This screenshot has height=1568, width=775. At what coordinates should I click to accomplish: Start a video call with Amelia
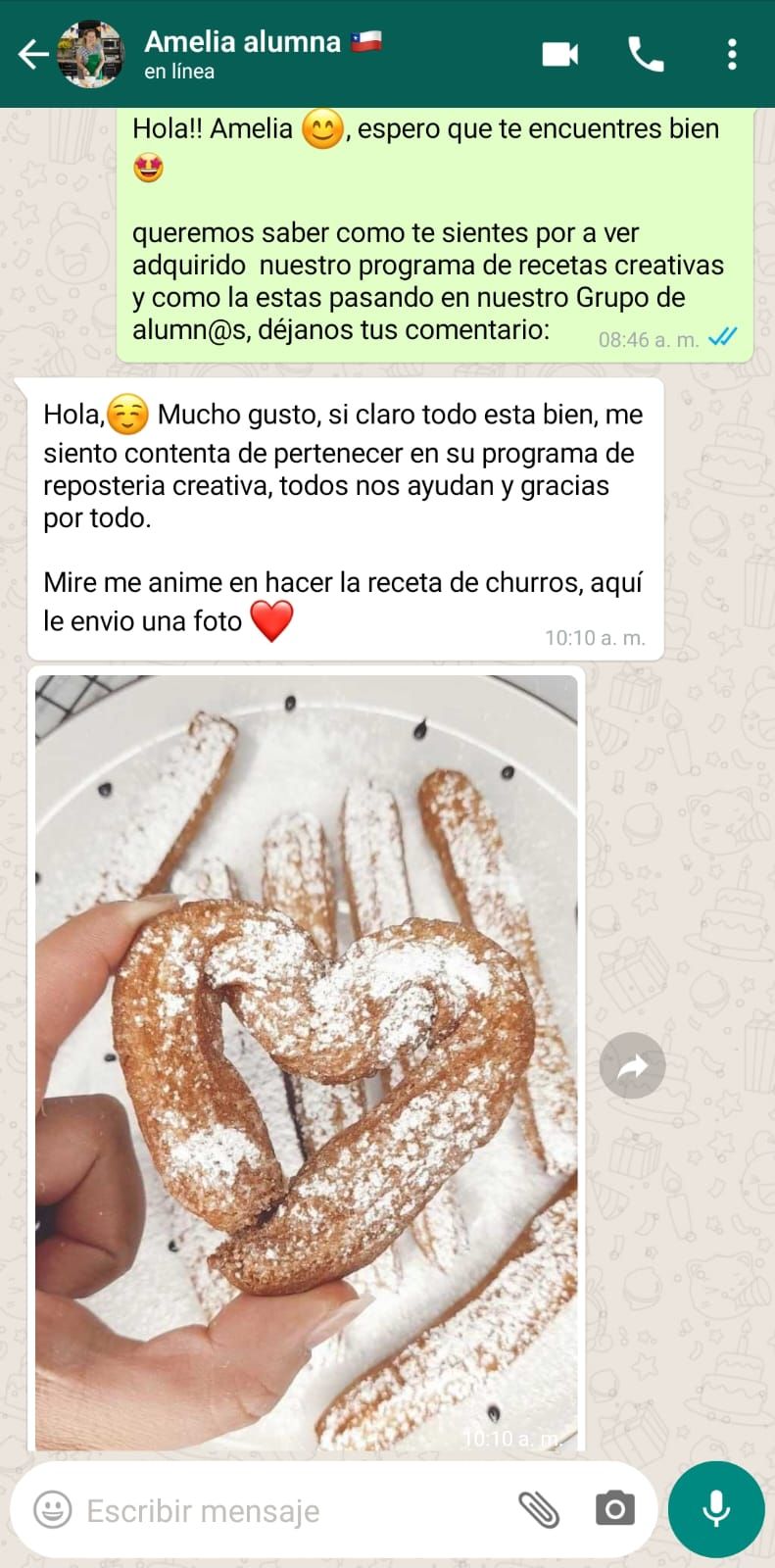(x=560, y=54)
